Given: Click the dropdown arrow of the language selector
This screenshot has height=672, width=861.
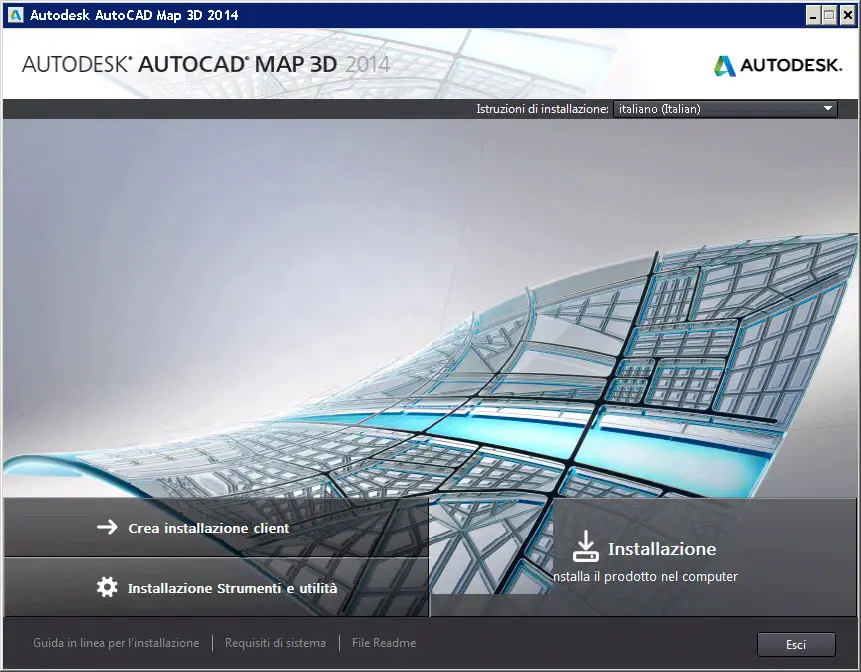Looking at the screenshot, I should 828,109.
